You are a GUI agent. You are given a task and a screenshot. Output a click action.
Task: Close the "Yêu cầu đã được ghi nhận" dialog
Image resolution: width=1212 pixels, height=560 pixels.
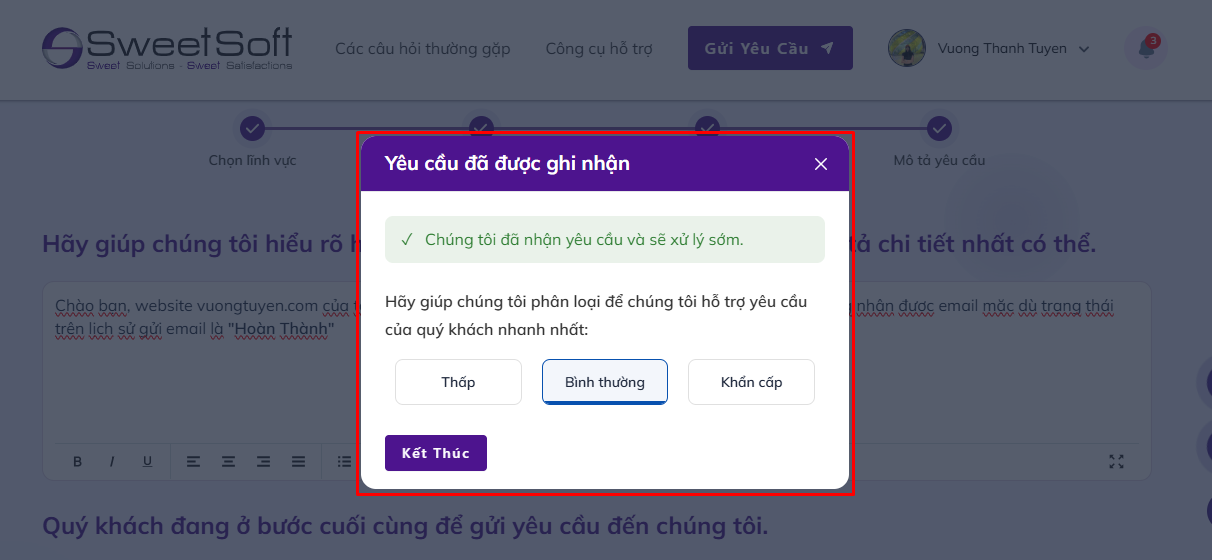[x=821, y=164]
